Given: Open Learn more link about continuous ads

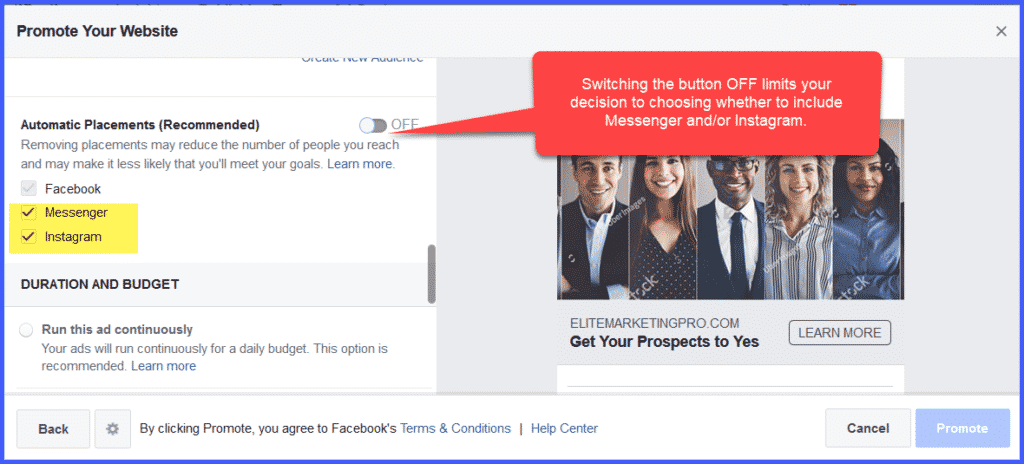Looking at the screenshot, I should click(163, 366).
